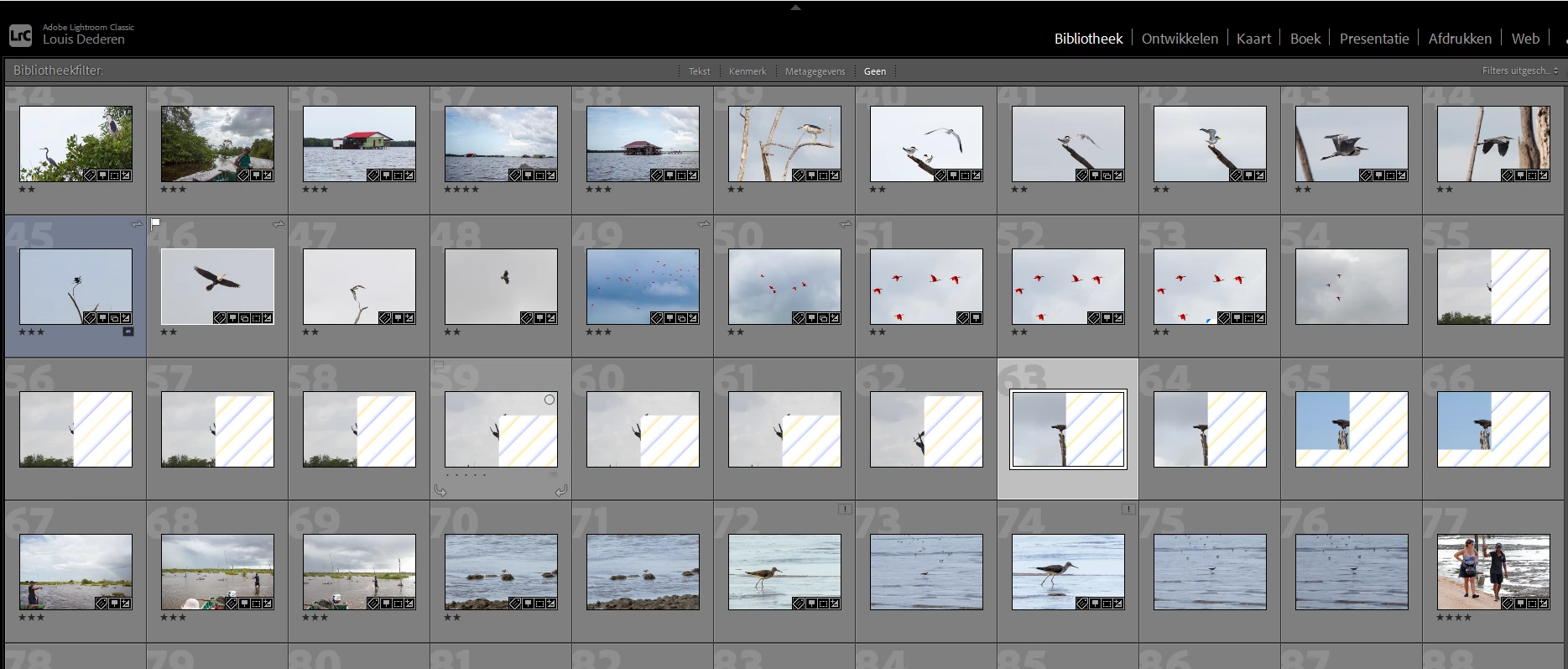Image resolution: width=1568 pixels, height=669 pixels.
Task: Click develop adjustments badge on photo 77
Action: (1544, 604)
